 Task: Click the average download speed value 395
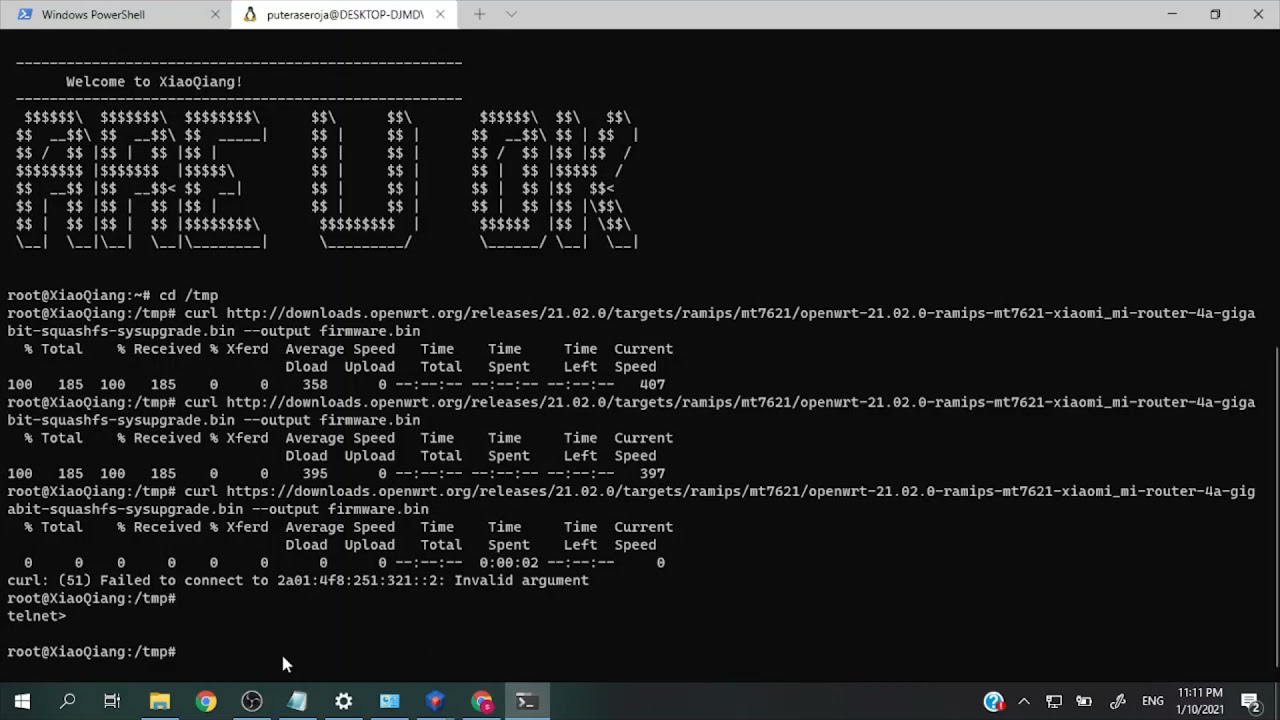[315, 474]
